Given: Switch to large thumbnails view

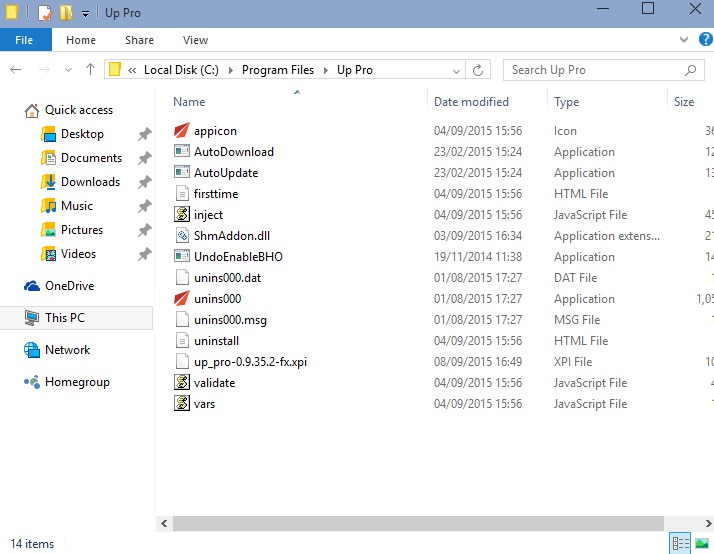Looking at the screenshot, I should coord(702,543).
